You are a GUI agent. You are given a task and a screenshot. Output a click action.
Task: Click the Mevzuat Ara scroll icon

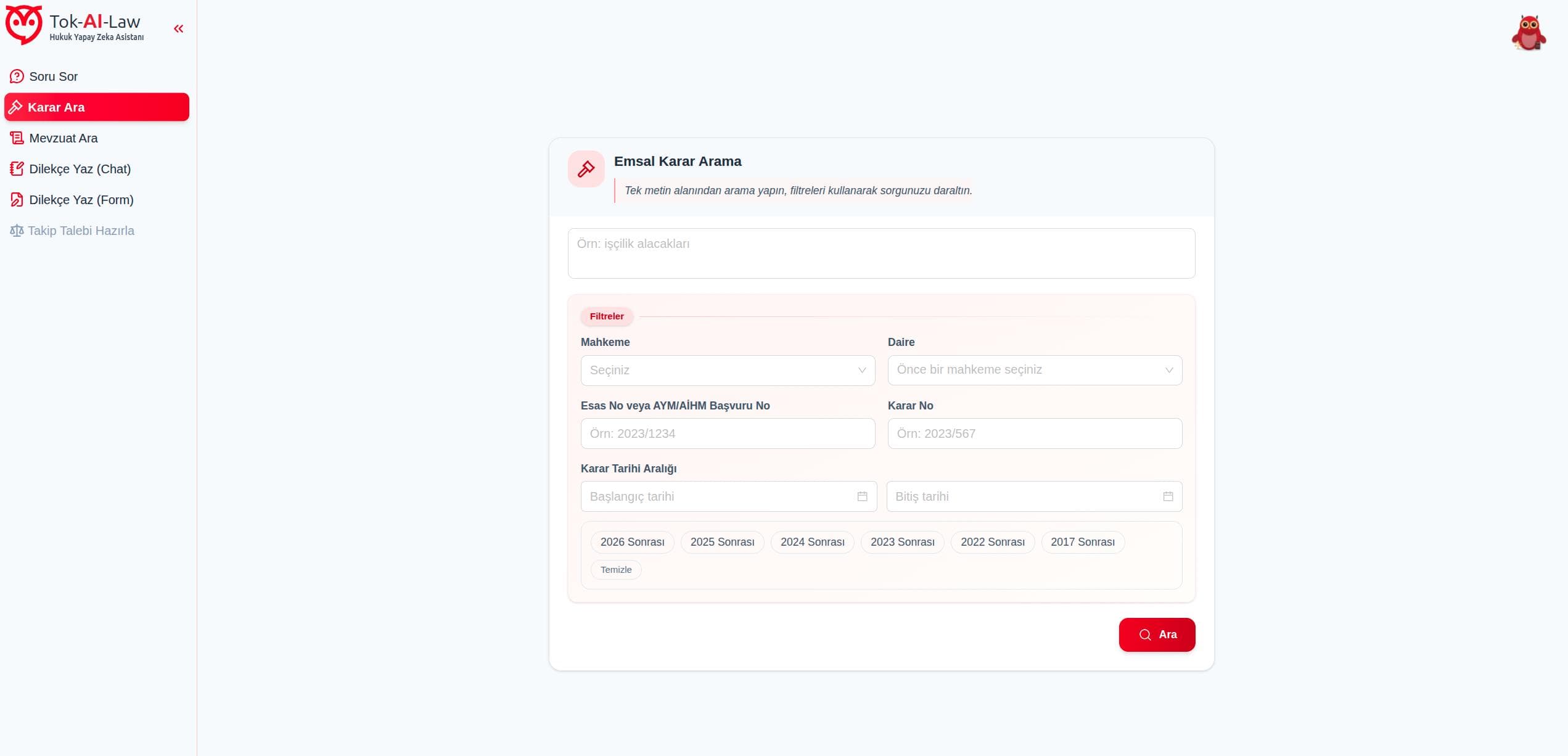click(17, 138)
